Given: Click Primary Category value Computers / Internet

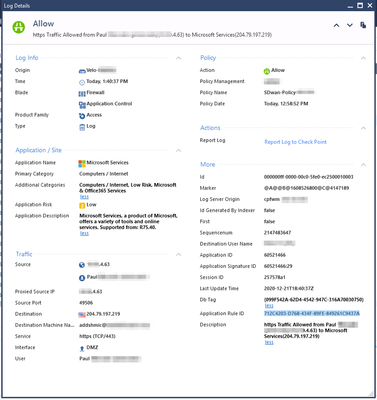Looking at the screenshot, I should pyautogui.click(x=104, y=174).
